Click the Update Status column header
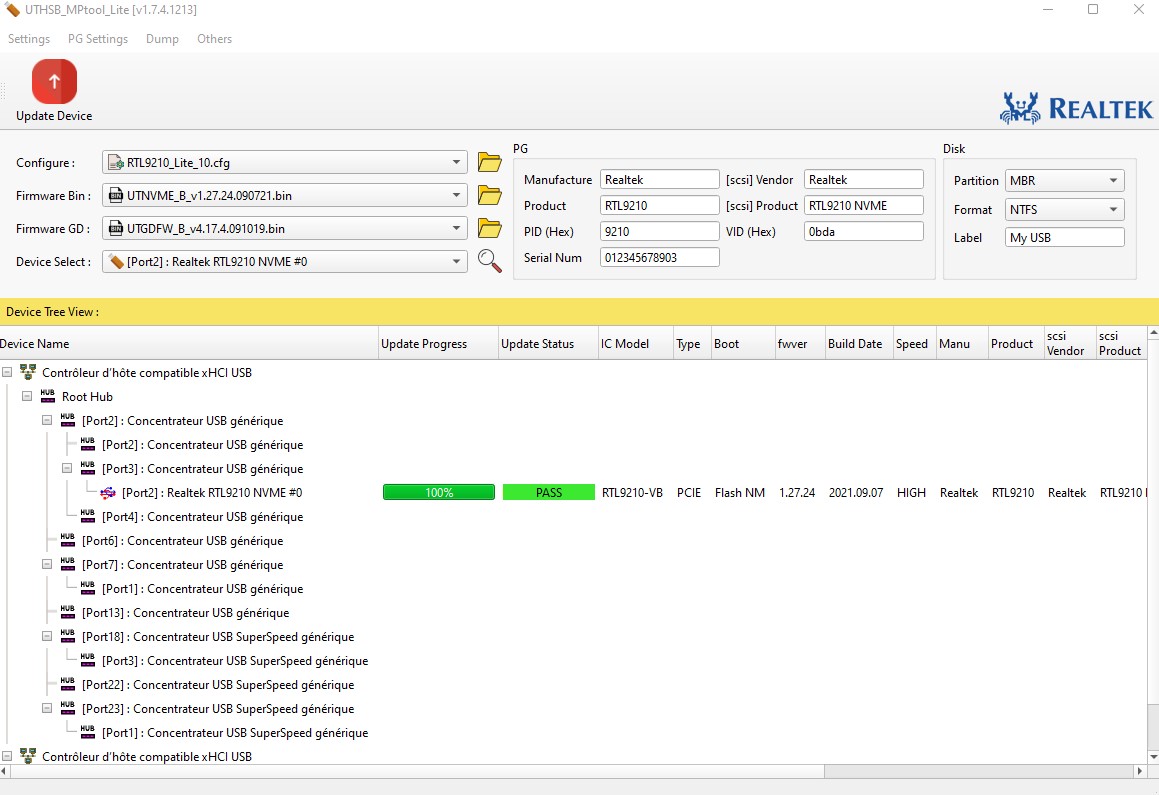The image size is (1159, 795). click(x=548, y=344)
